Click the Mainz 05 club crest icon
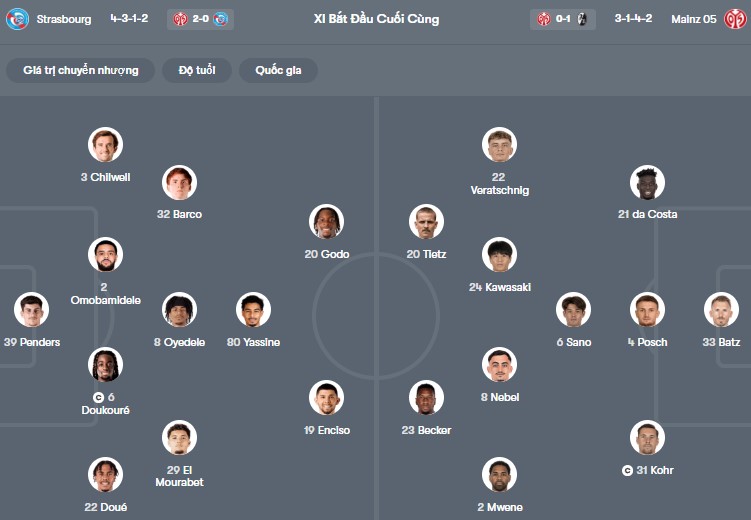 [735, 19]
